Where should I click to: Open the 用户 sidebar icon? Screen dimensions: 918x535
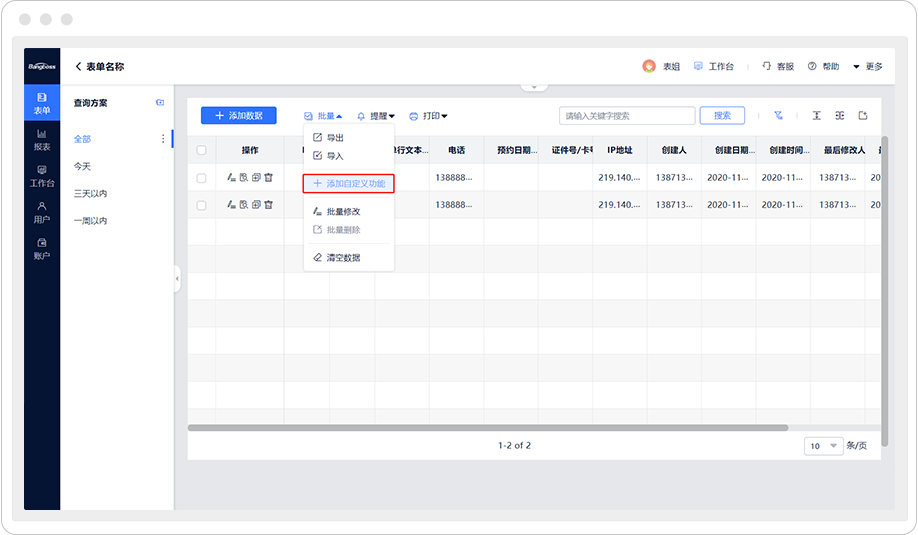click(41, 212)
